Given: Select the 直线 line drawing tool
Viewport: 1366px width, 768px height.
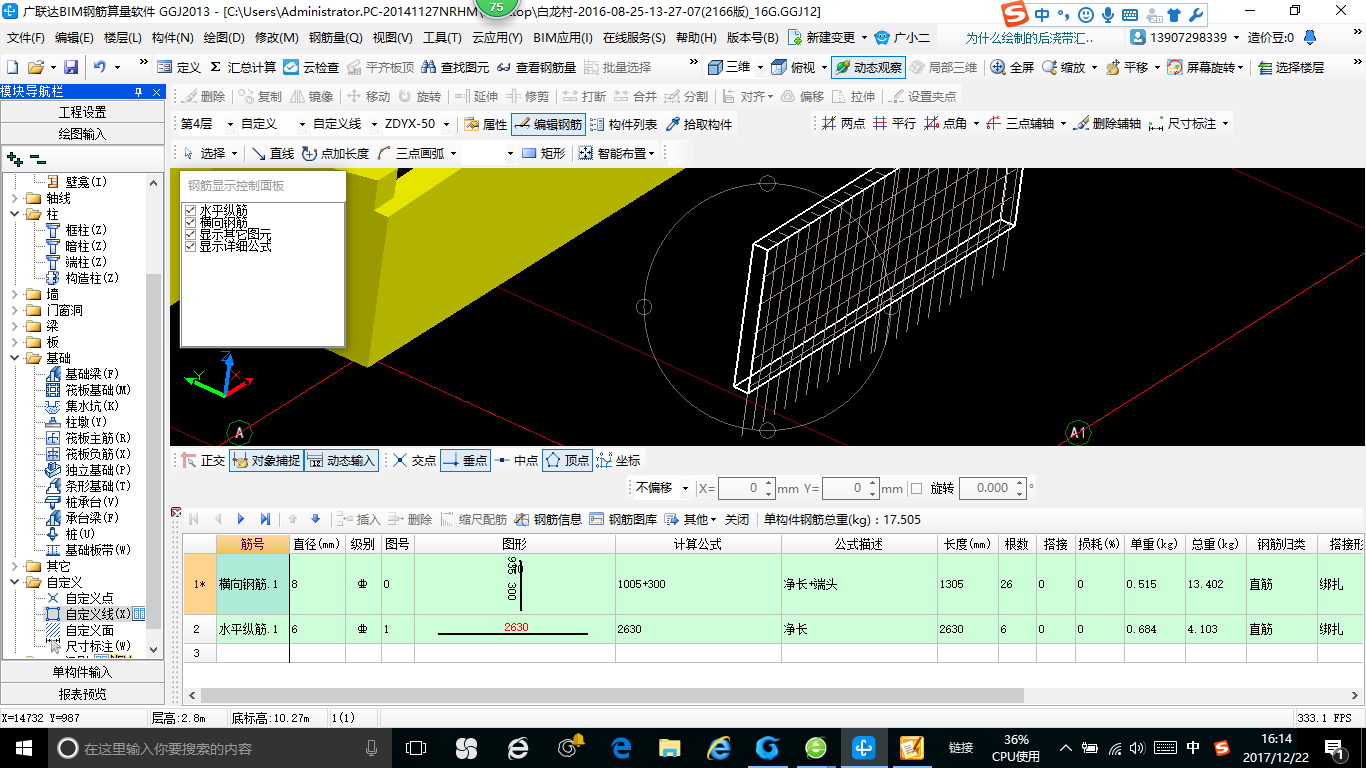Looking at the screenshot, I should (x=272, y=153).
